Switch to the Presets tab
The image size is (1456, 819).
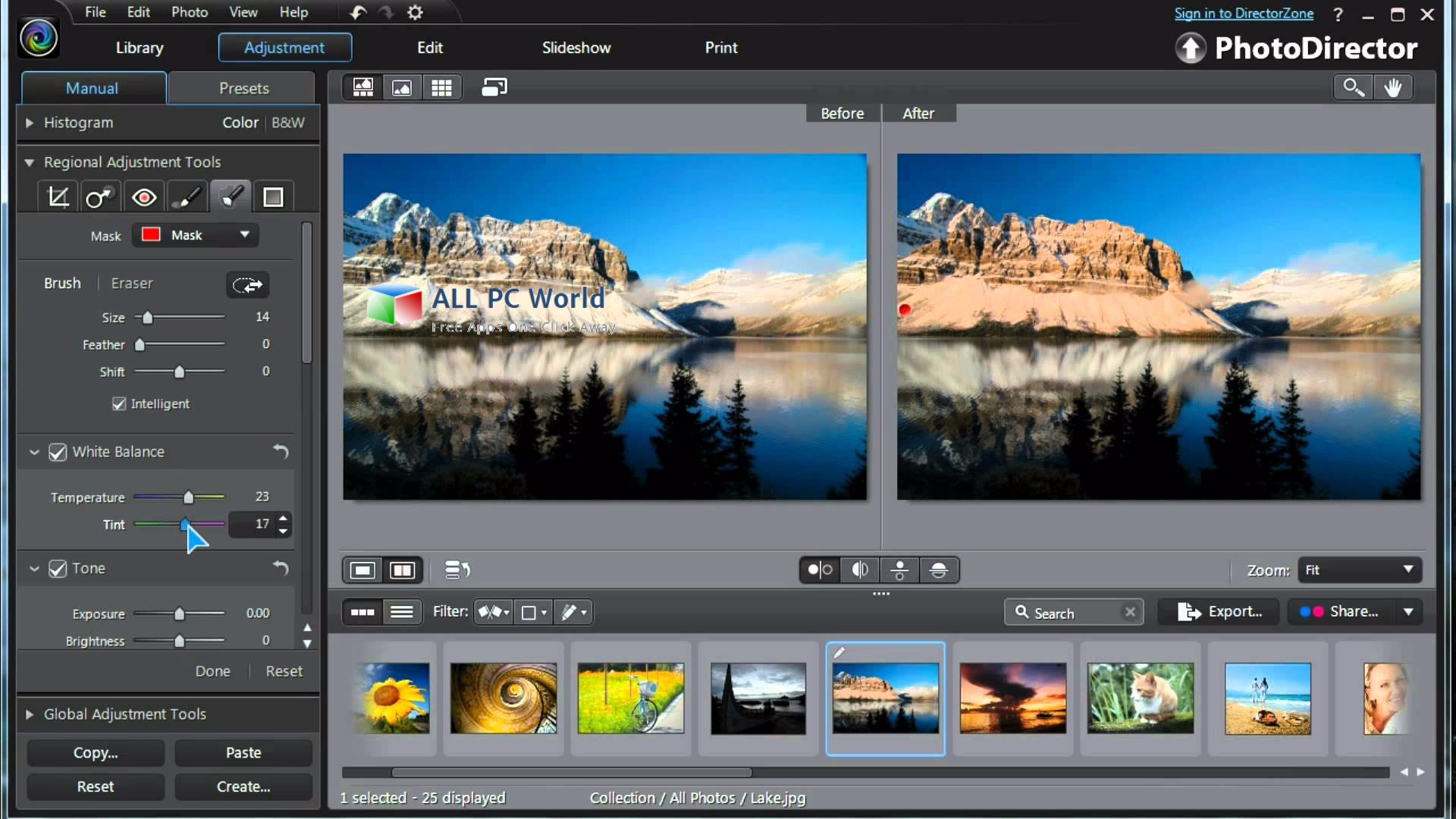coord(243,88)
